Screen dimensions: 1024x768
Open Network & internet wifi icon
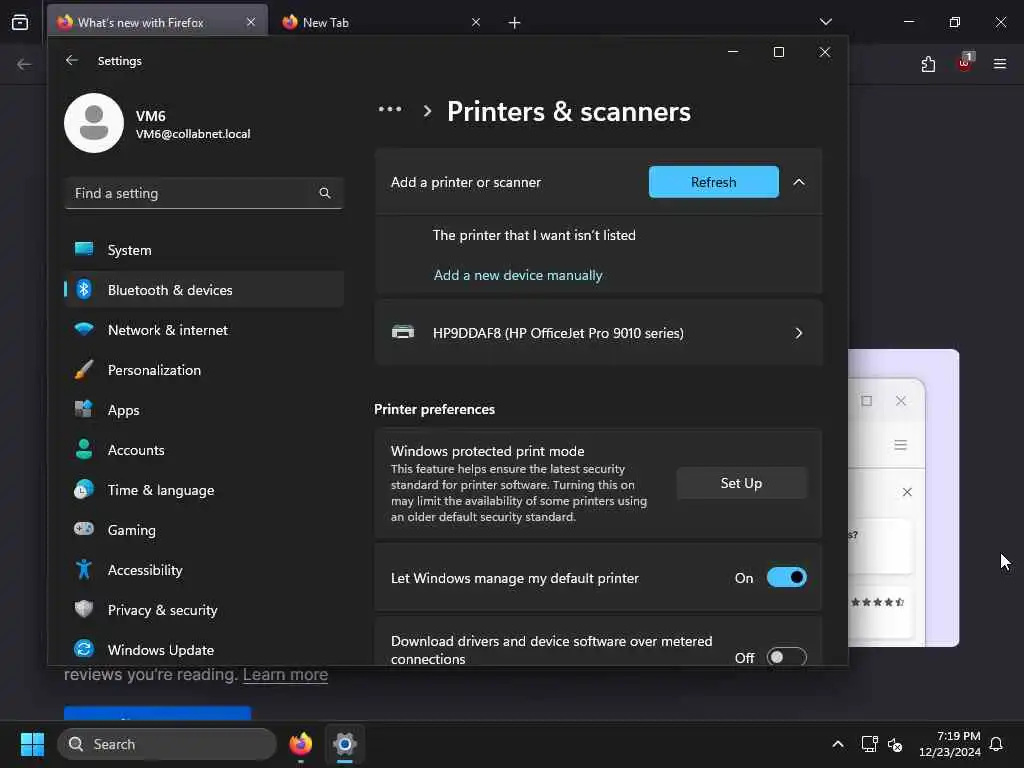[84, 329]
